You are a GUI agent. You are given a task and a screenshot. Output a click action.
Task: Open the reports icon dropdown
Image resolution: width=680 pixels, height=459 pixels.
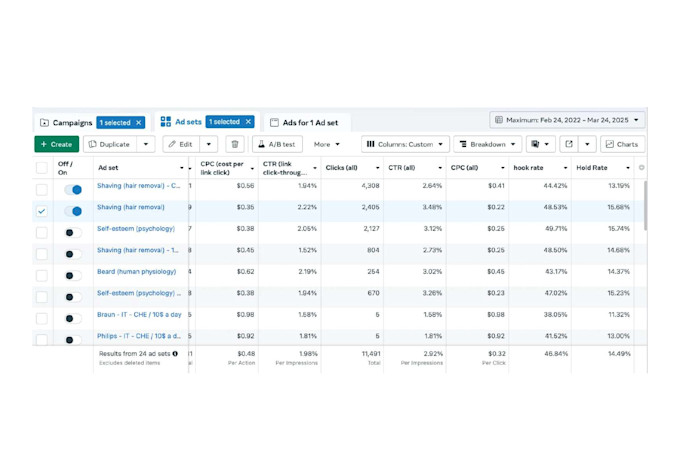540,144
